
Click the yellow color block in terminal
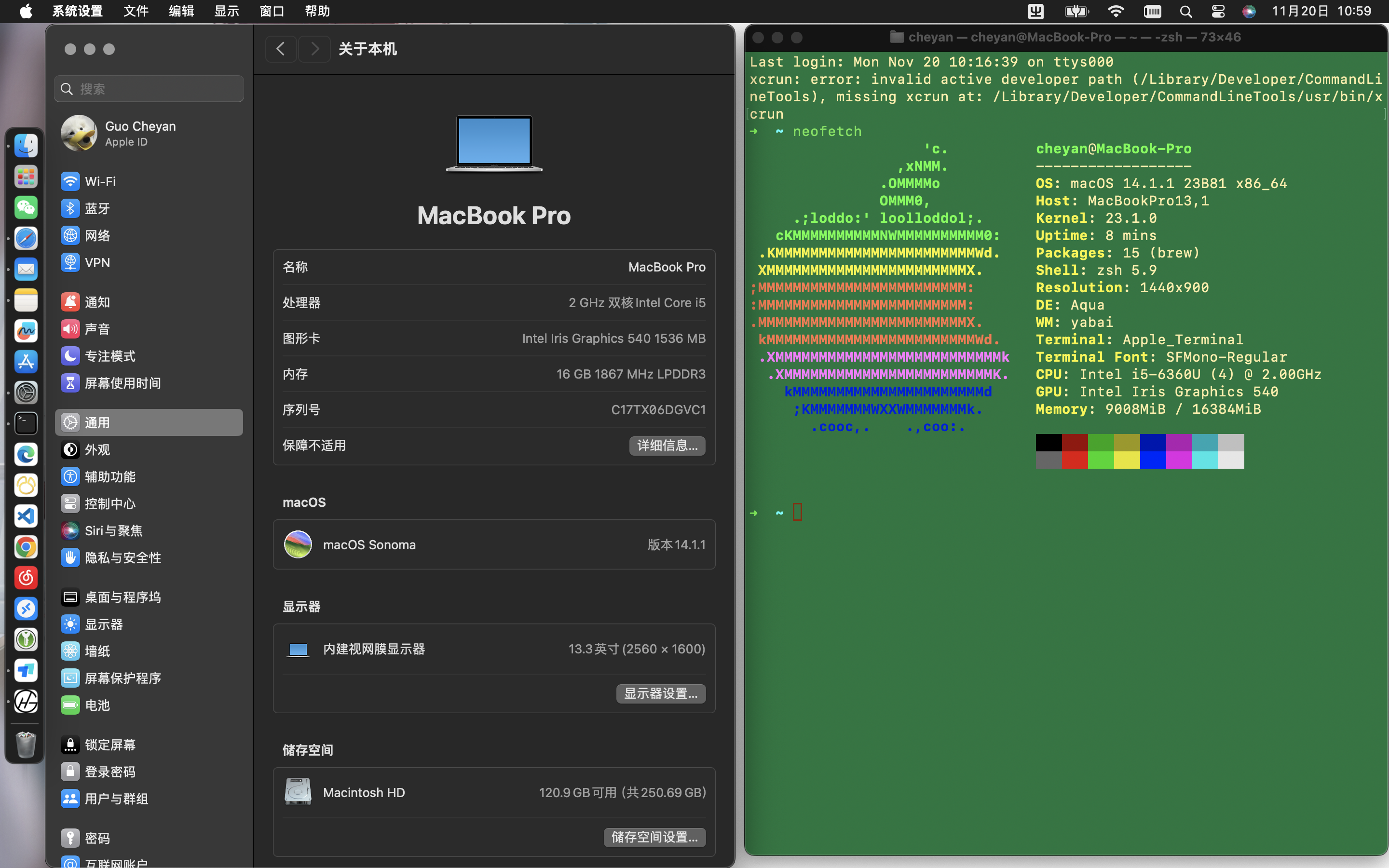pyautogui.click(x=1126, y=459)
